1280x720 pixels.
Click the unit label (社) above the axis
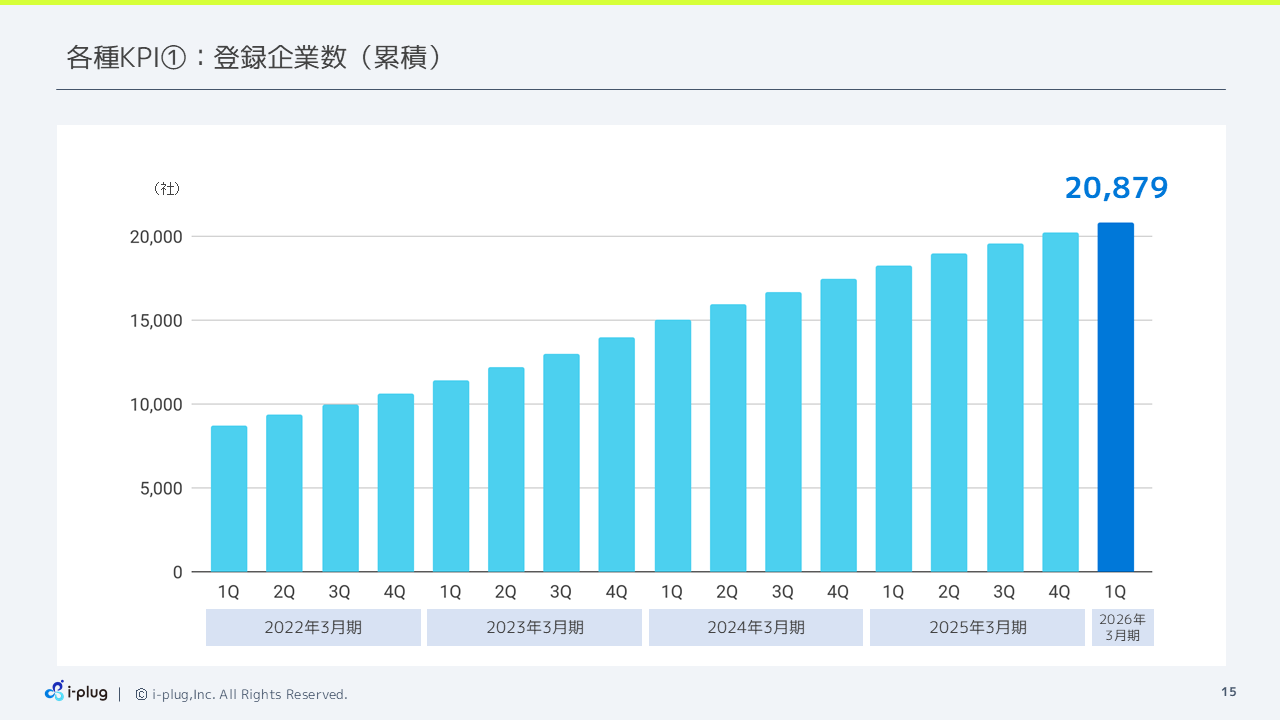(168, 188)
